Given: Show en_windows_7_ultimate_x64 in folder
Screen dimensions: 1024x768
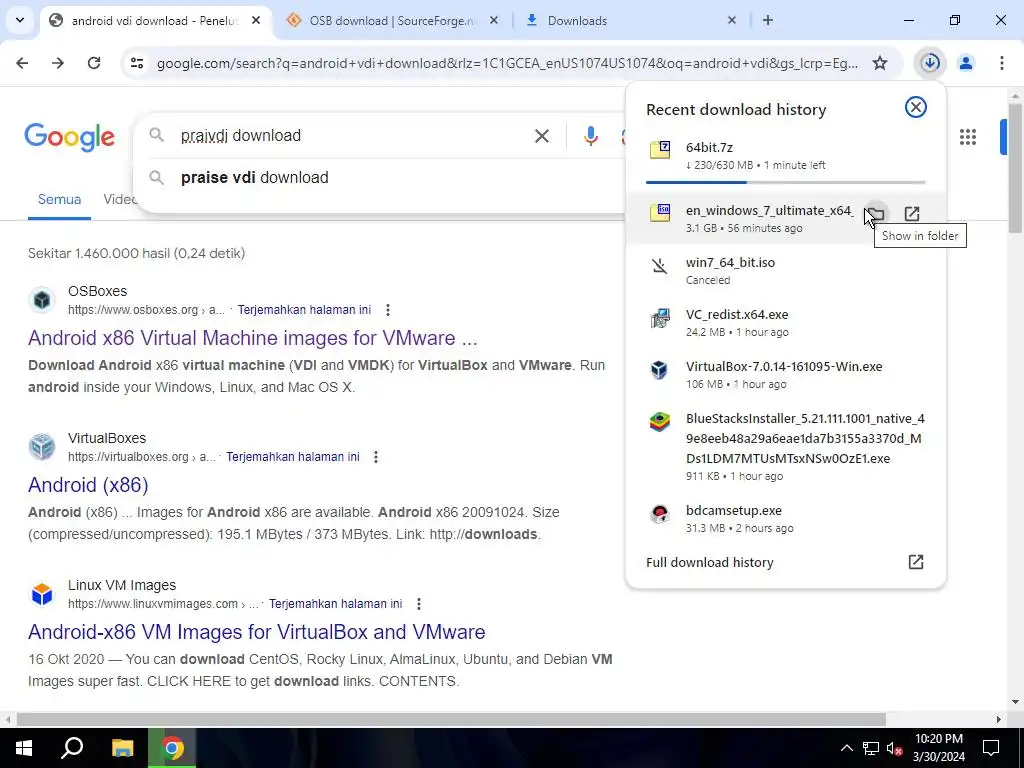Looking at the screenshot, I should point(876,214).
